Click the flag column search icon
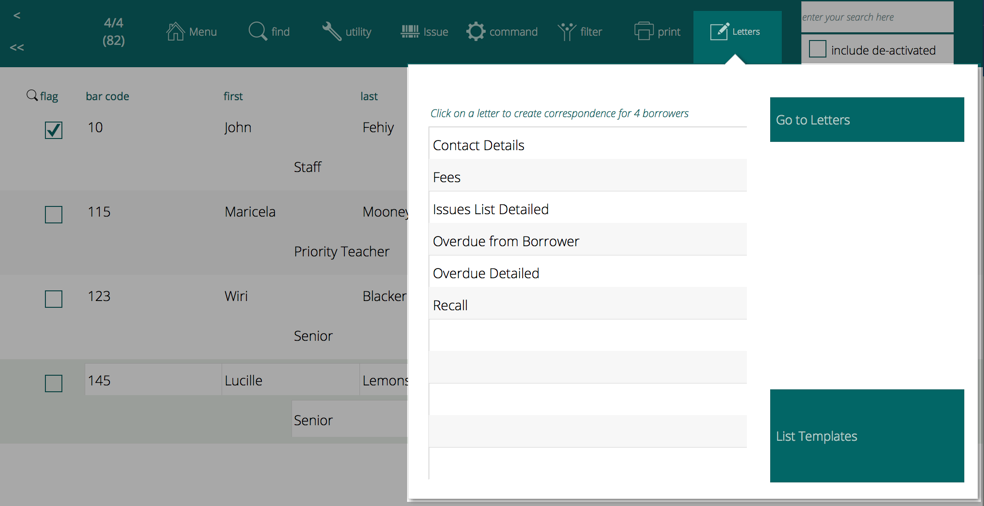This screenshot has height=506, width=984. pyautogui.click(x=32, y=96)
